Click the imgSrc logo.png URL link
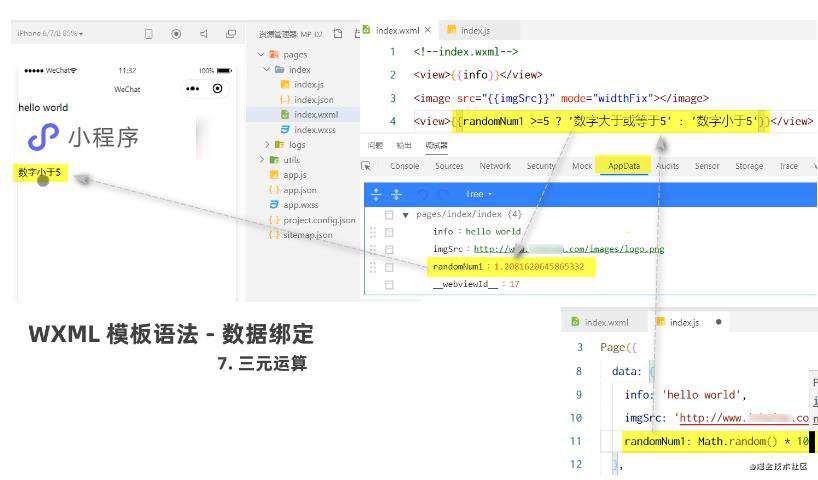Screen dimensions: 818x480 pyautogui.click(x=569, y=249)
